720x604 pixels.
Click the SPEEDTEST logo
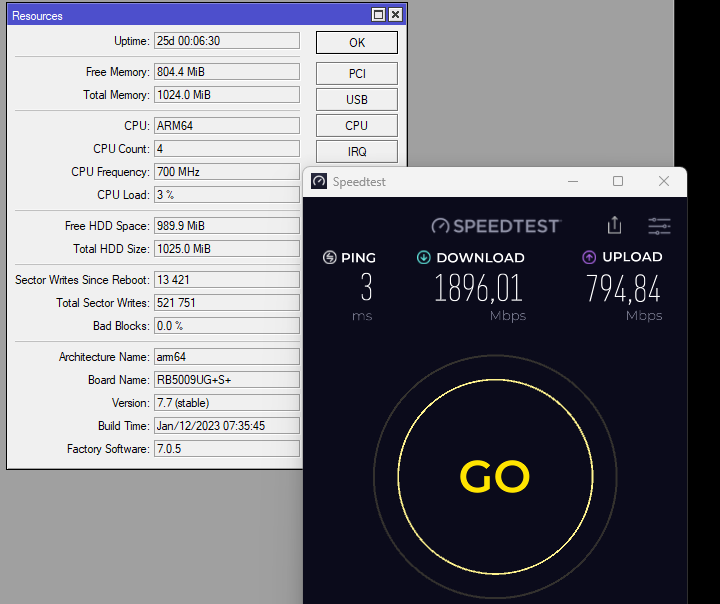click(496, 226)
